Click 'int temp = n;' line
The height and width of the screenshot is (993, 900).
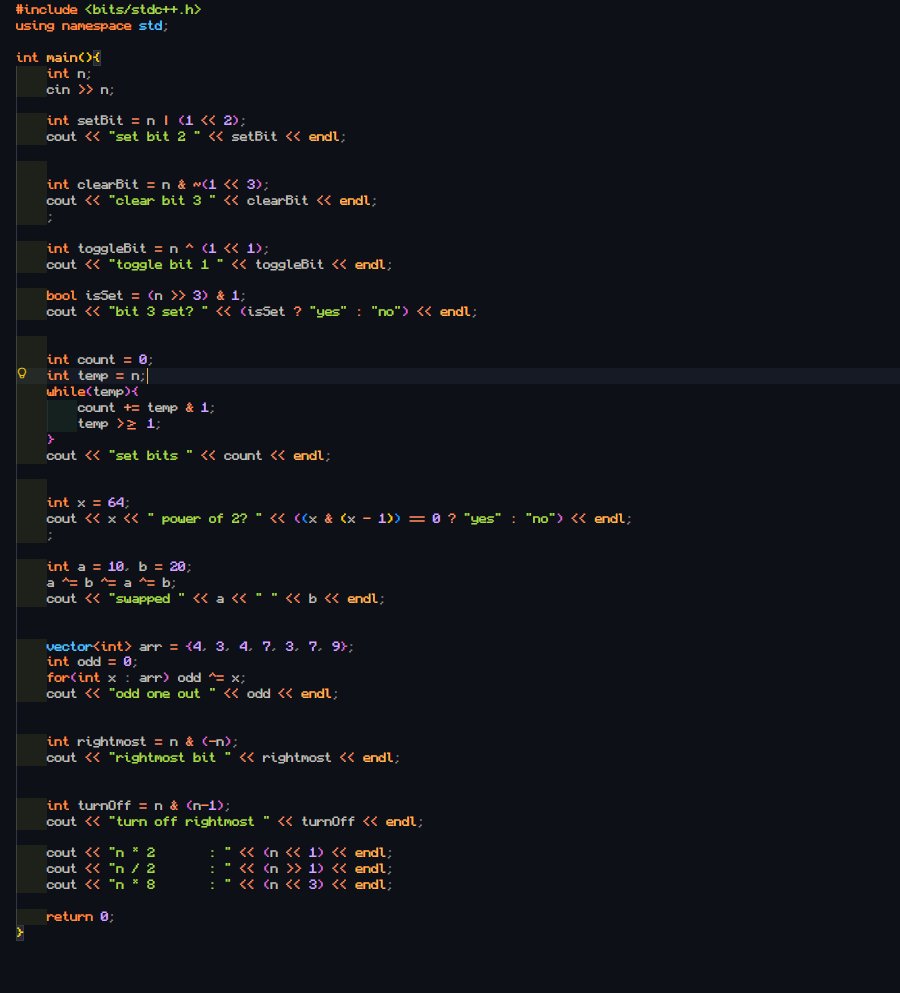pyautogui.click(x=96, y=376)
